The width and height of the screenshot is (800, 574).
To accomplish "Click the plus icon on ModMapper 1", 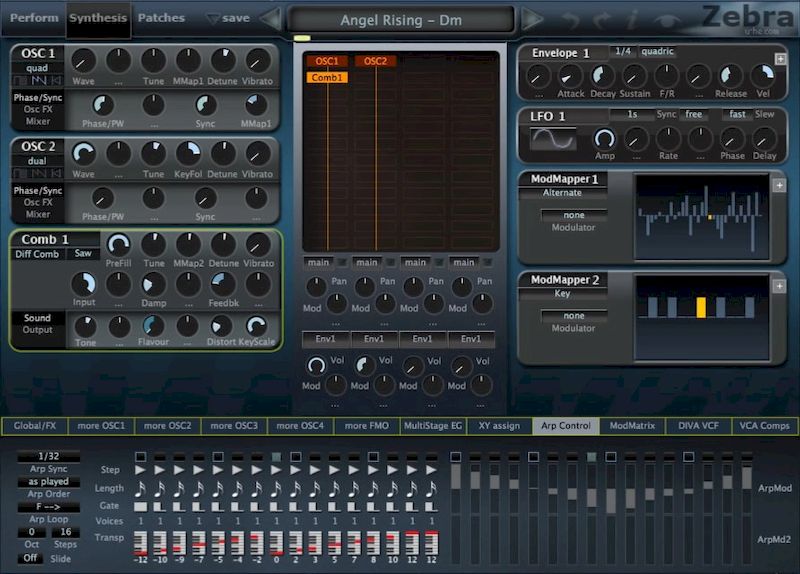I will coord(779,185).
